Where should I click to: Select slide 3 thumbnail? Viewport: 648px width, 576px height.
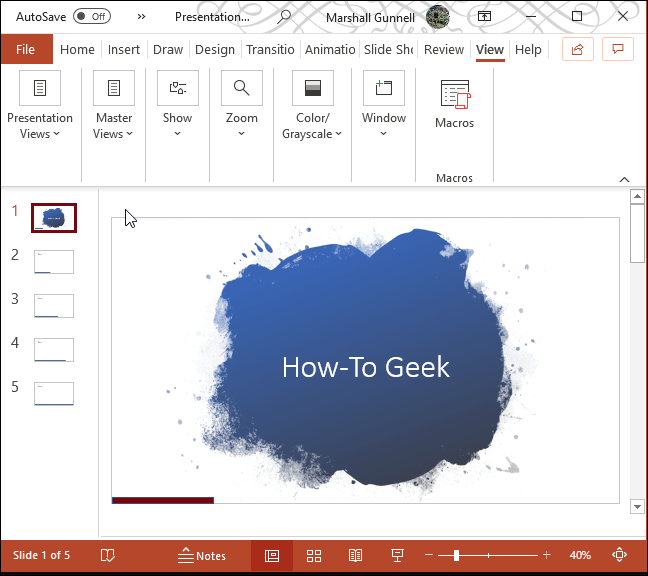tap(54, 305)
